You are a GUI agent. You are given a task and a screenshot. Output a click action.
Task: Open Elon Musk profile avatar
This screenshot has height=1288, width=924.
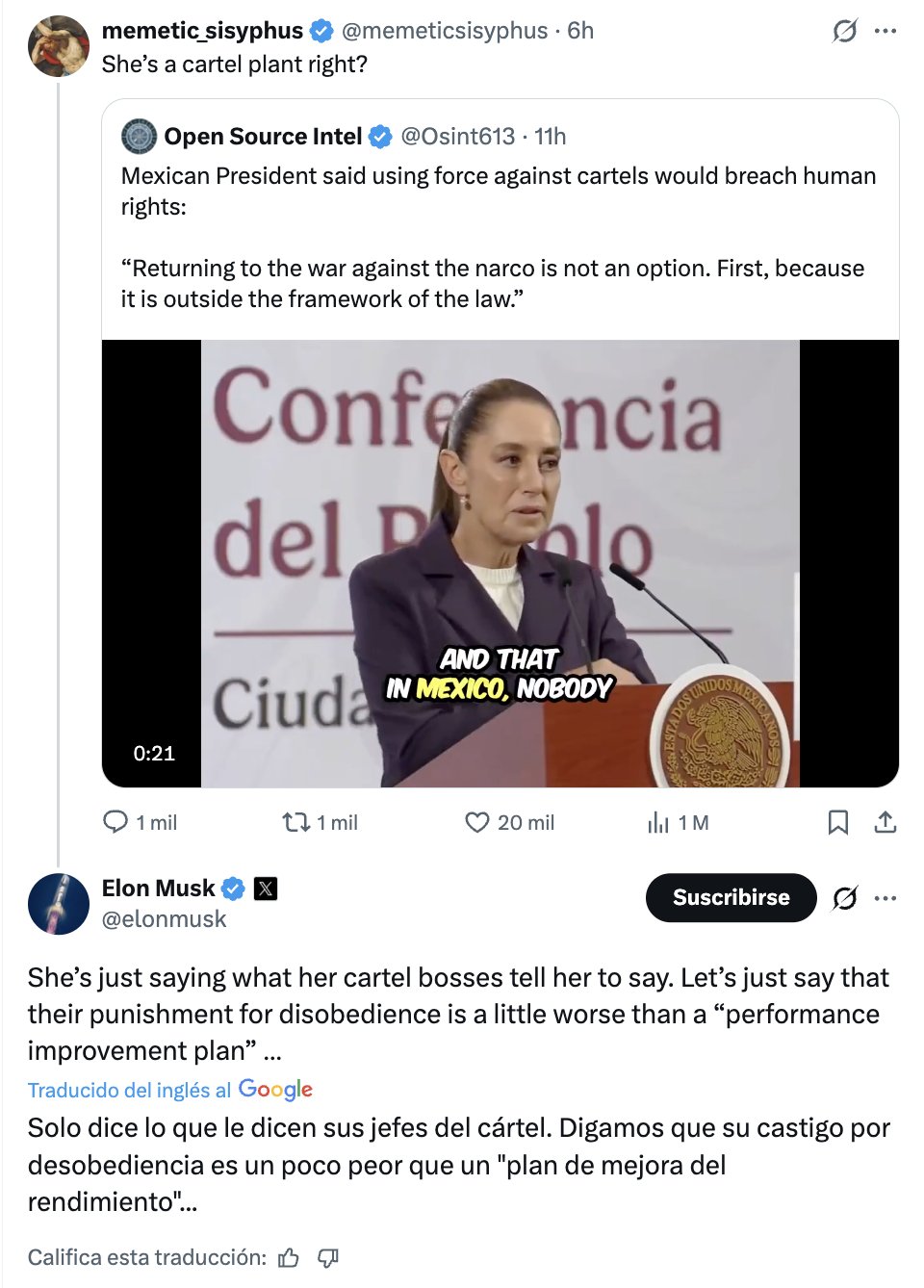[x=58, y=904]
